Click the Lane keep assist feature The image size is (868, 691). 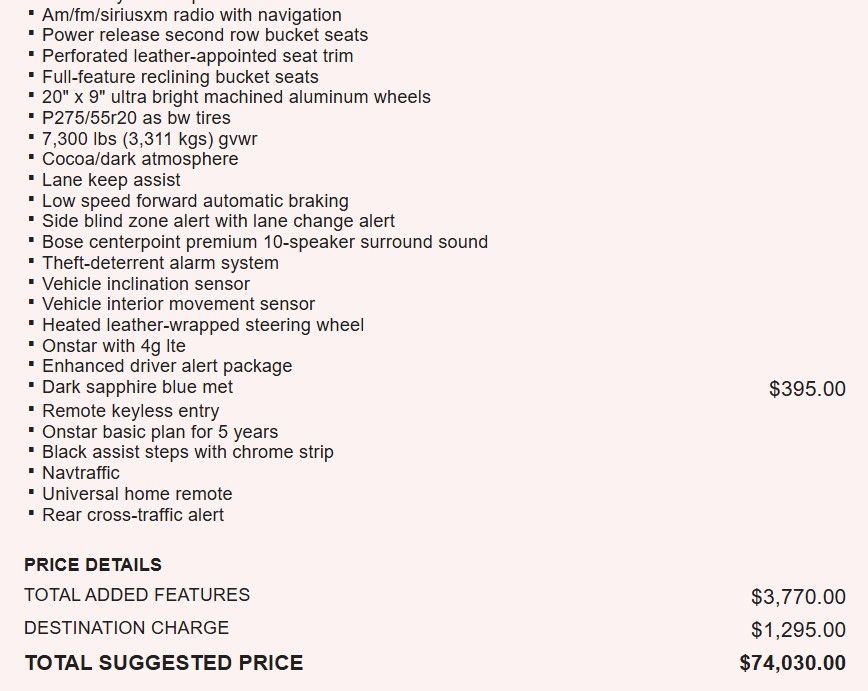pos(111,180)
